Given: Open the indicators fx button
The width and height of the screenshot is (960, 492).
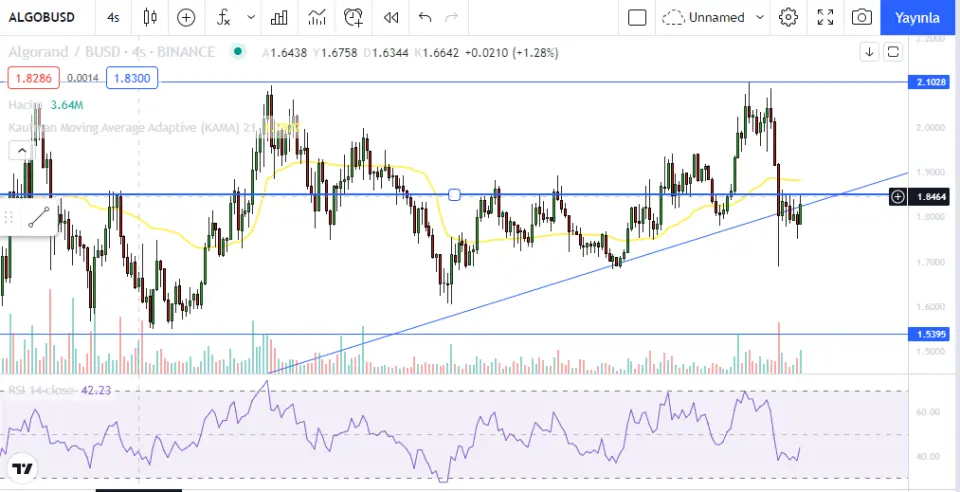Looking at the screenshot, I should coord(223,17).
